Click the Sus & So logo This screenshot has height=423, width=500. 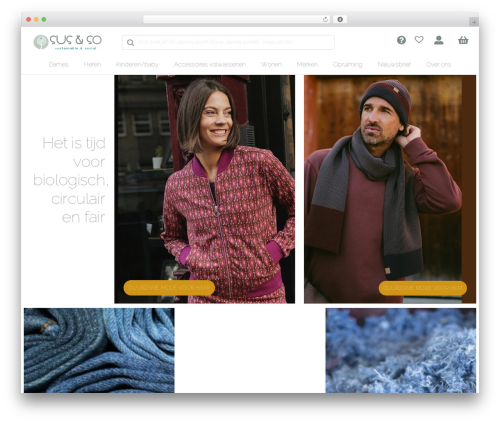coord(68,42)
